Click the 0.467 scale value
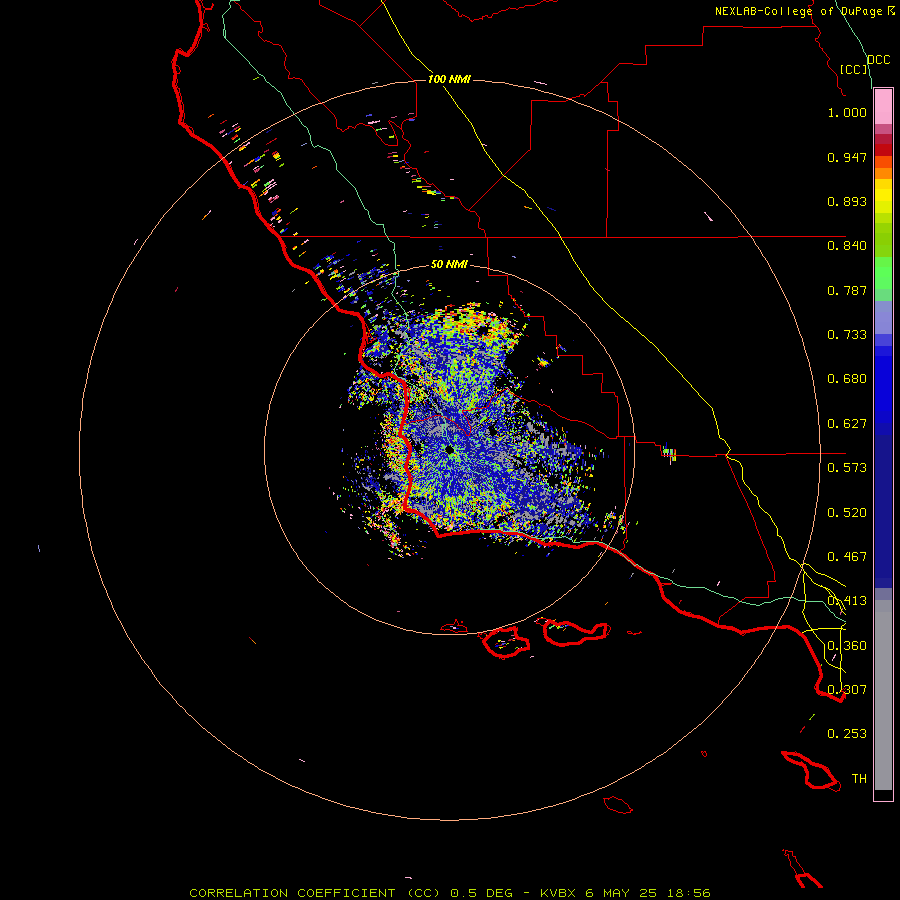The width and height of the screenshot is (900, 900). click(847, 557)
